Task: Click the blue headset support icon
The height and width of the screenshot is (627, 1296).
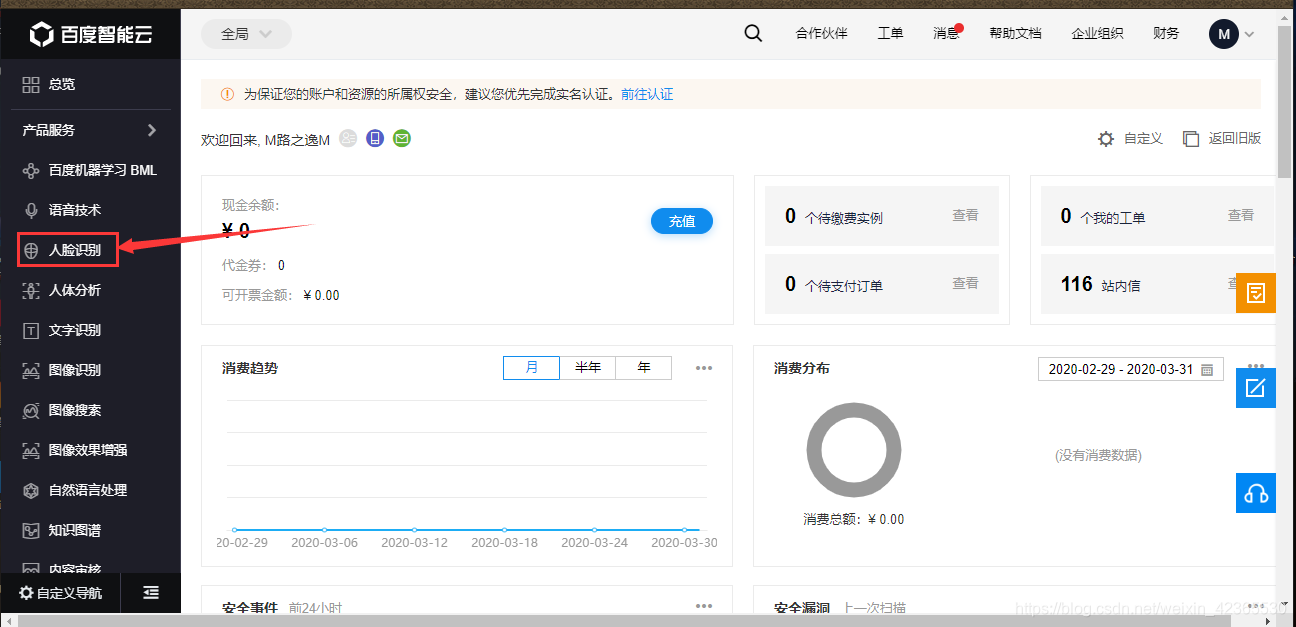Action: (1256, 493)
